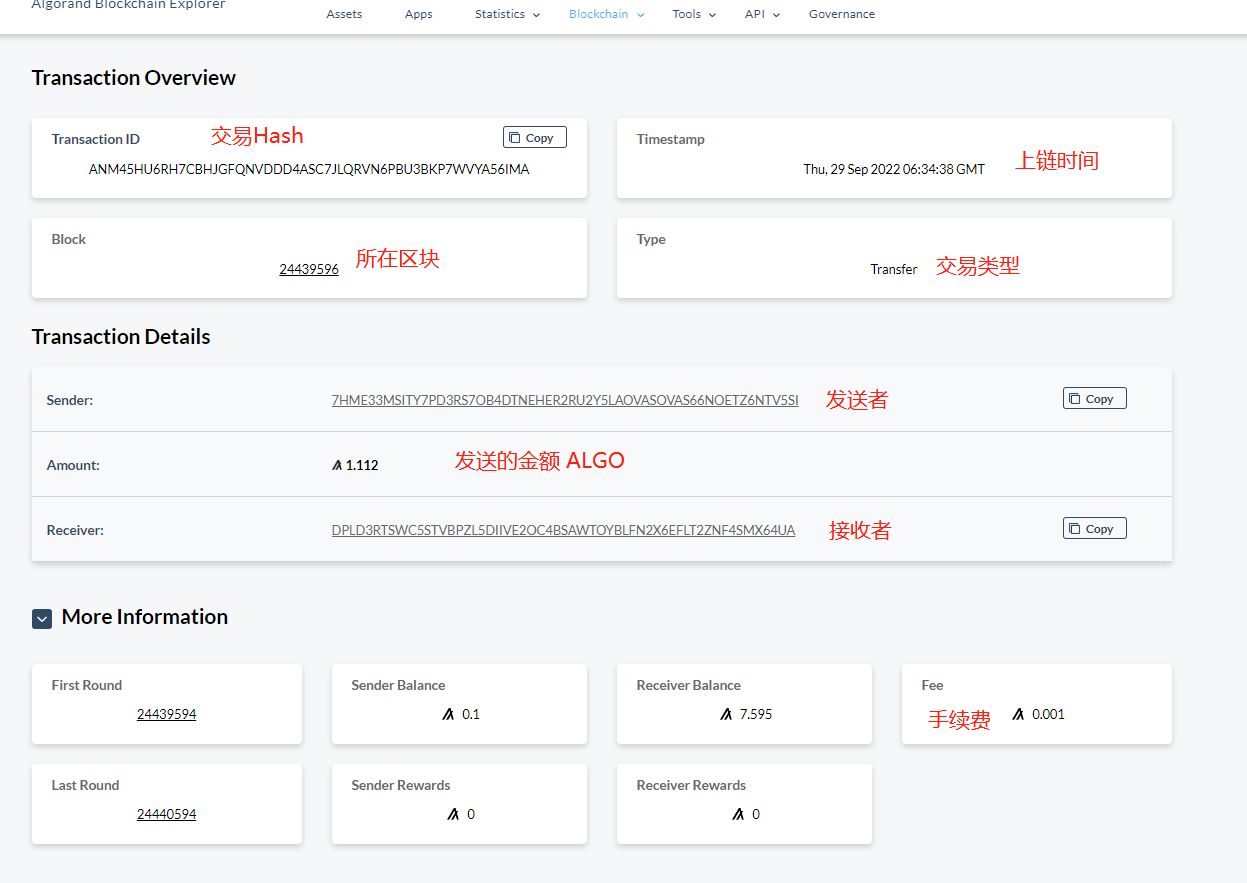Expand the Tools dropdown menu

pos(694,14)
